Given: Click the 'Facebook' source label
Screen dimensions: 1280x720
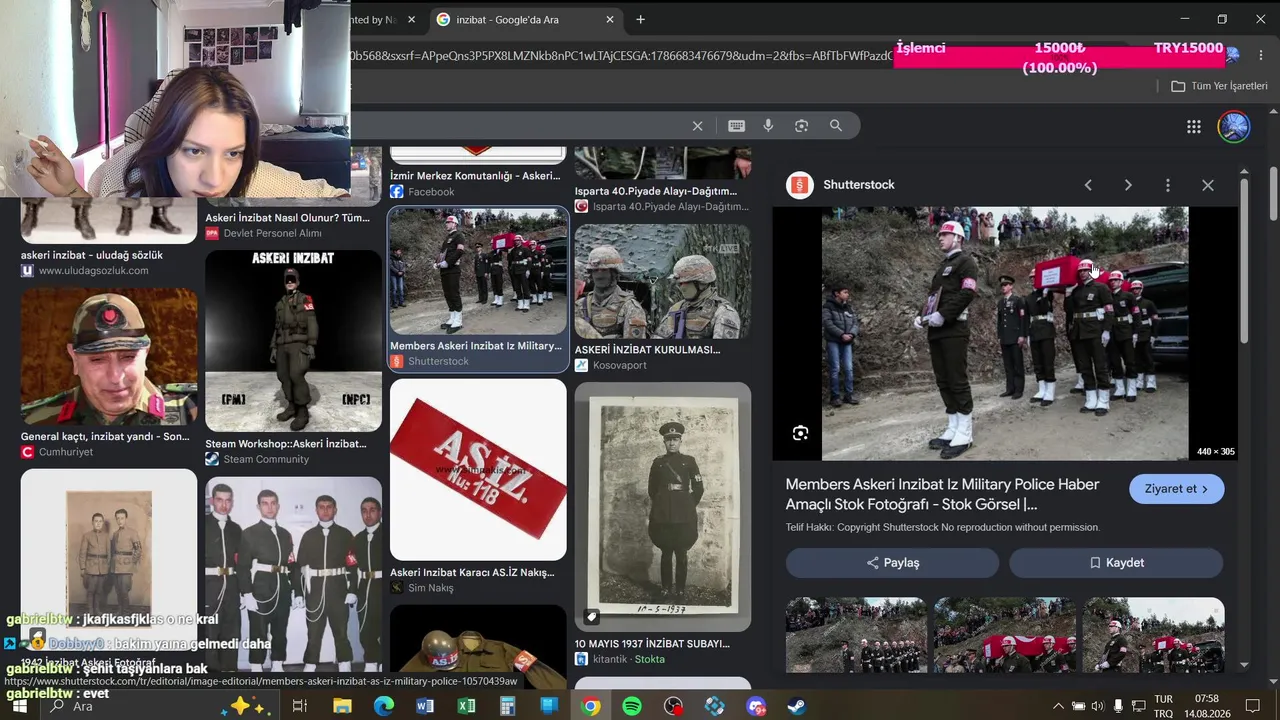Looking at the screenshot, I should [x=431, y=192].
